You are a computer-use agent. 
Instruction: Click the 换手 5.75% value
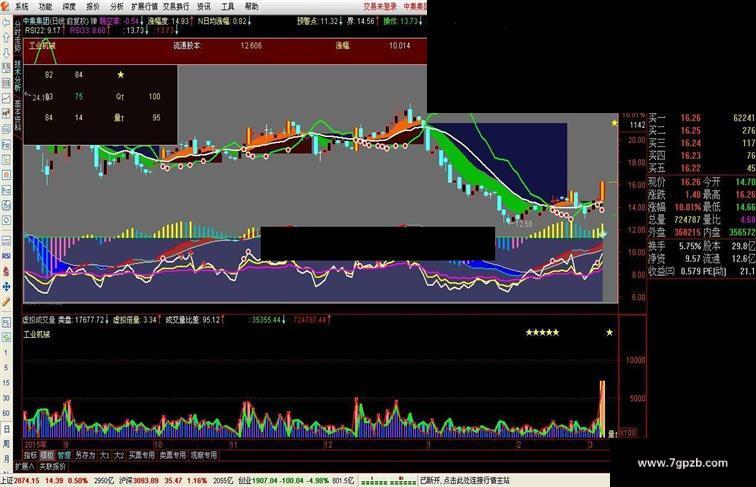690,245
